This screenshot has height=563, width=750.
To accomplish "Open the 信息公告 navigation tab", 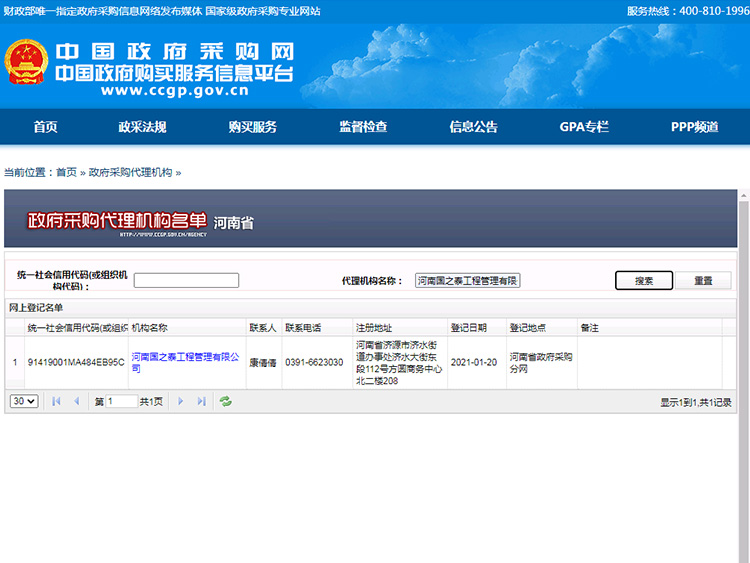I will tap(473, 127).
